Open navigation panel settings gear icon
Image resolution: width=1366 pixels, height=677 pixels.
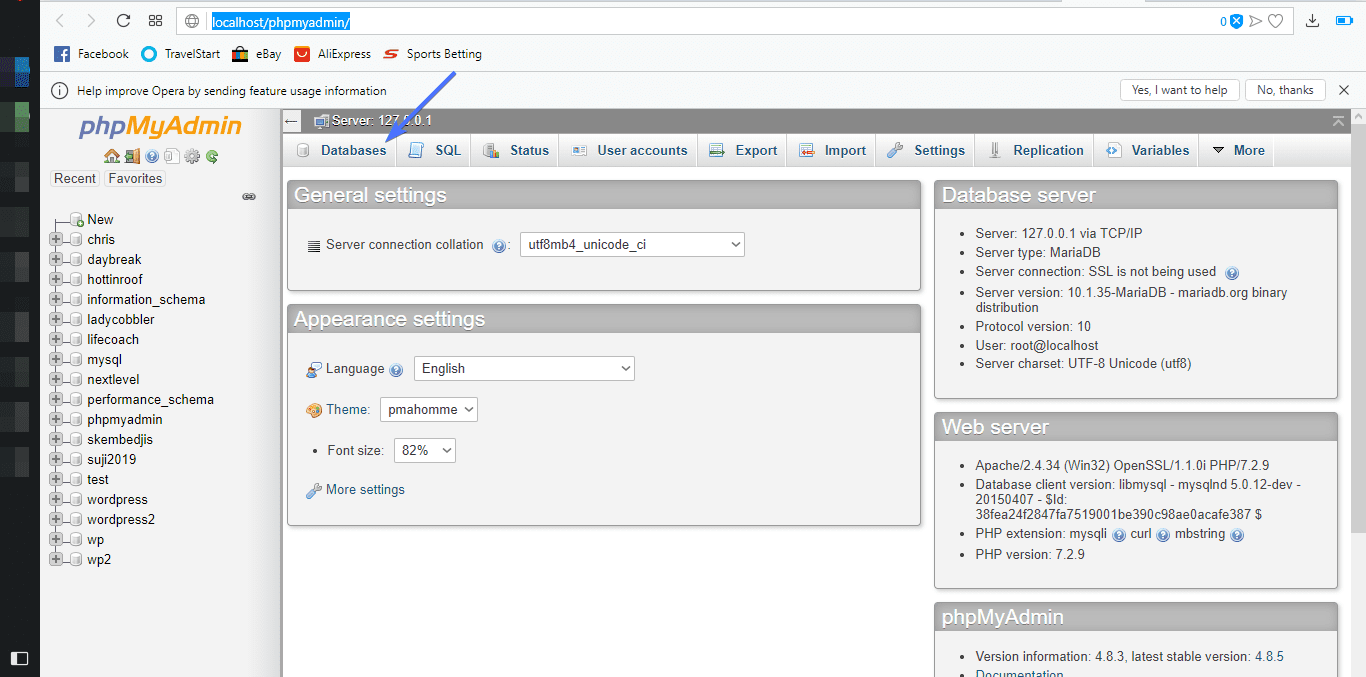pos(192,156)
